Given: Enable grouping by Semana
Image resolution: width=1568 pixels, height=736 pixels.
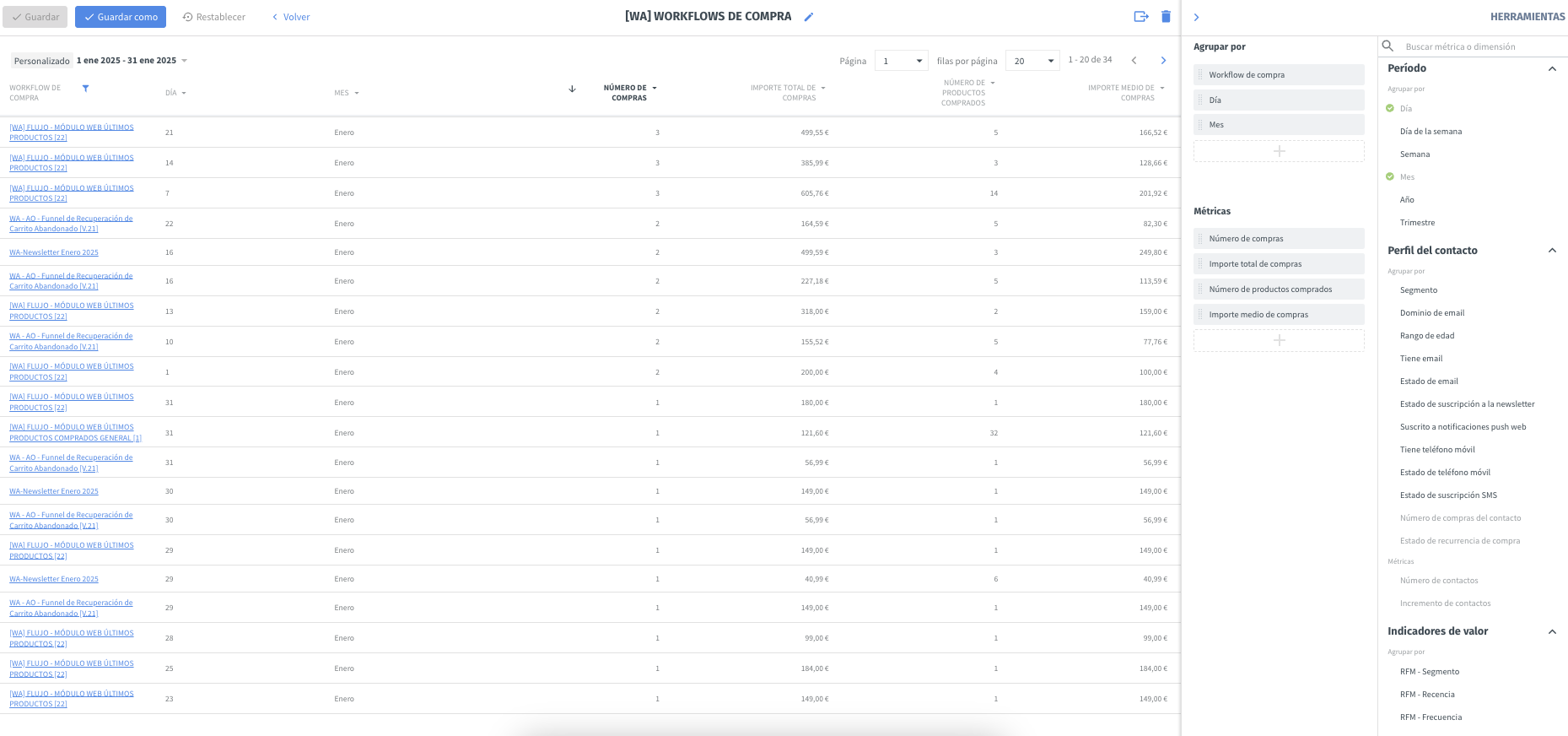Looking at the screenshot, I should click(1414, 154).
